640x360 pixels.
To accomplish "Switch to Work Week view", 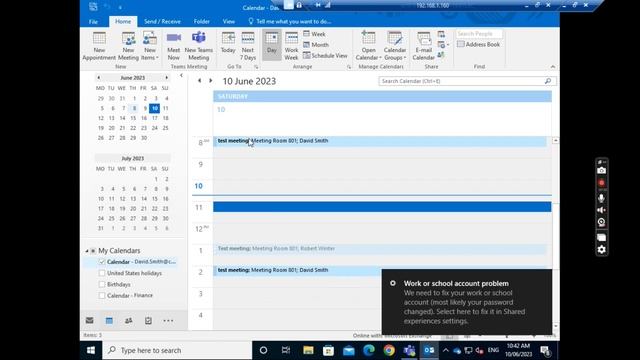I will point(291,46).
